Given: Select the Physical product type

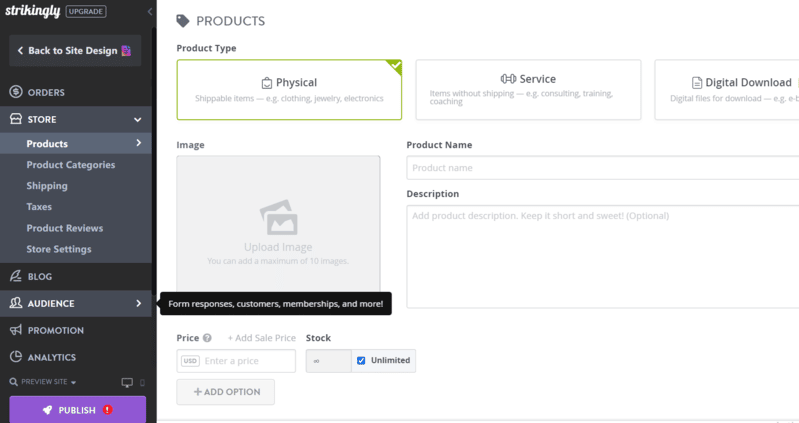Looking at the screenshot, I should (289, 90).
